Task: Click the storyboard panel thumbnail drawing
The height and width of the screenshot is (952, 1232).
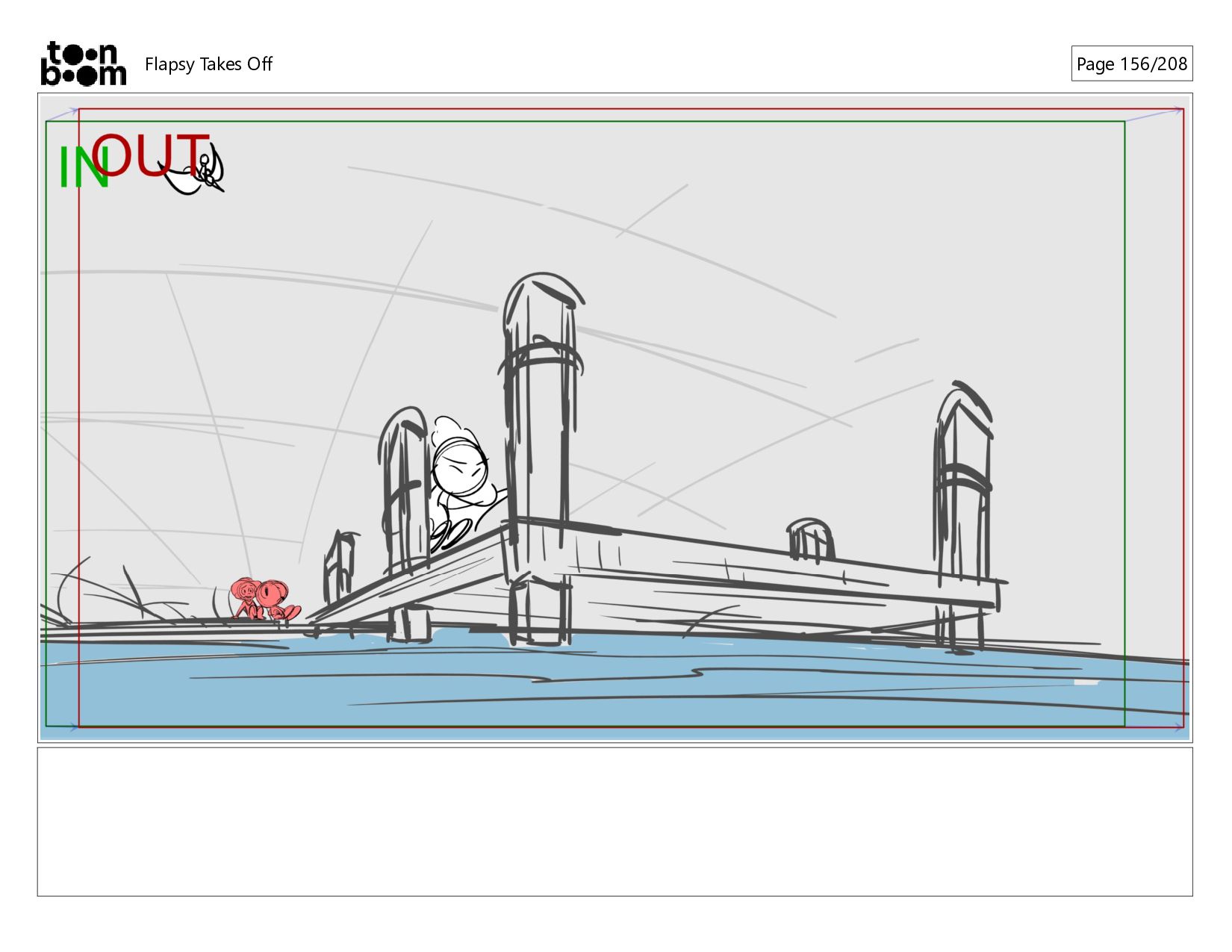Action: pos(615,417)
